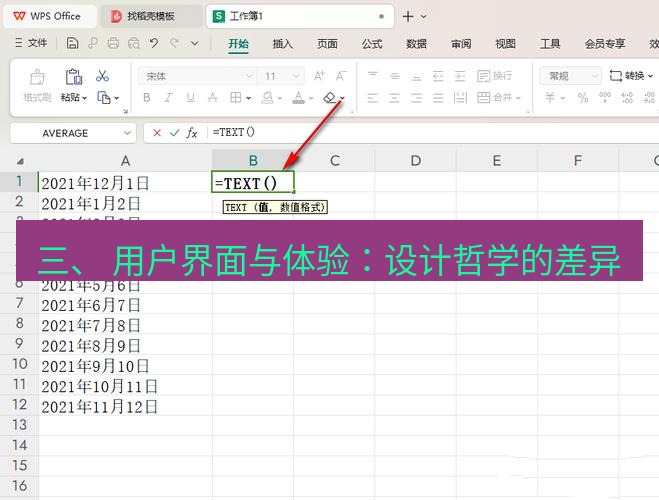Click the Percent style icon

click(x=583, y=97)
